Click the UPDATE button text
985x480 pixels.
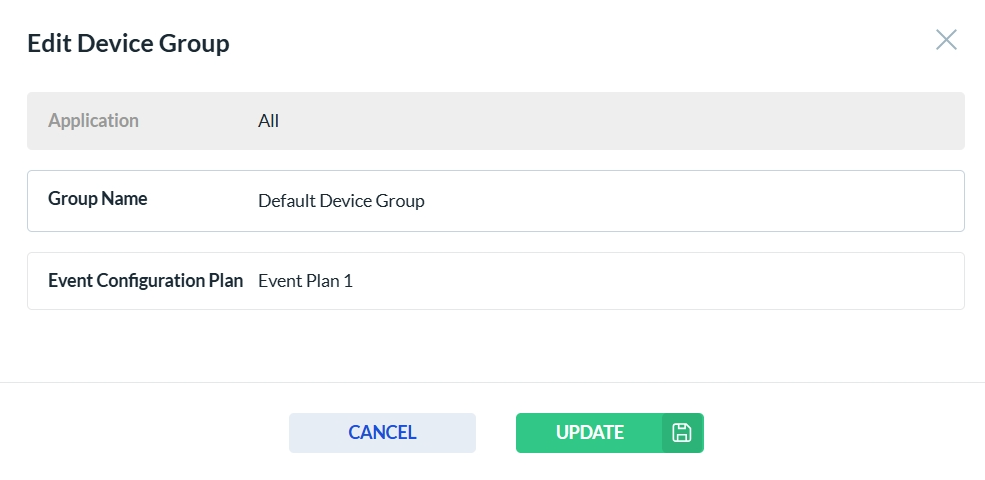point(590,433)
